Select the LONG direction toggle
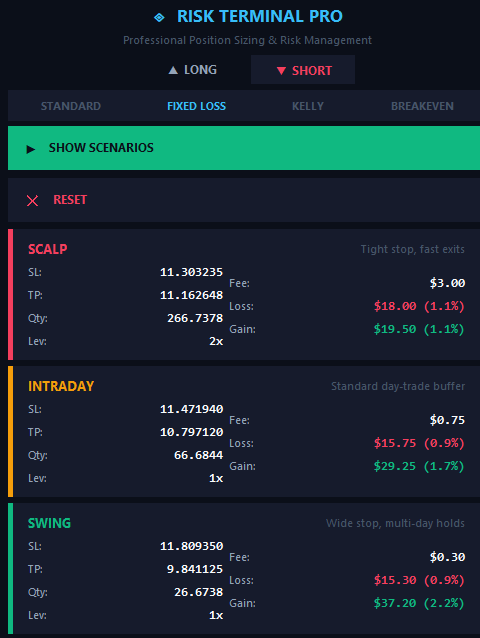The image size is (480, 638). tap(192, 70)
